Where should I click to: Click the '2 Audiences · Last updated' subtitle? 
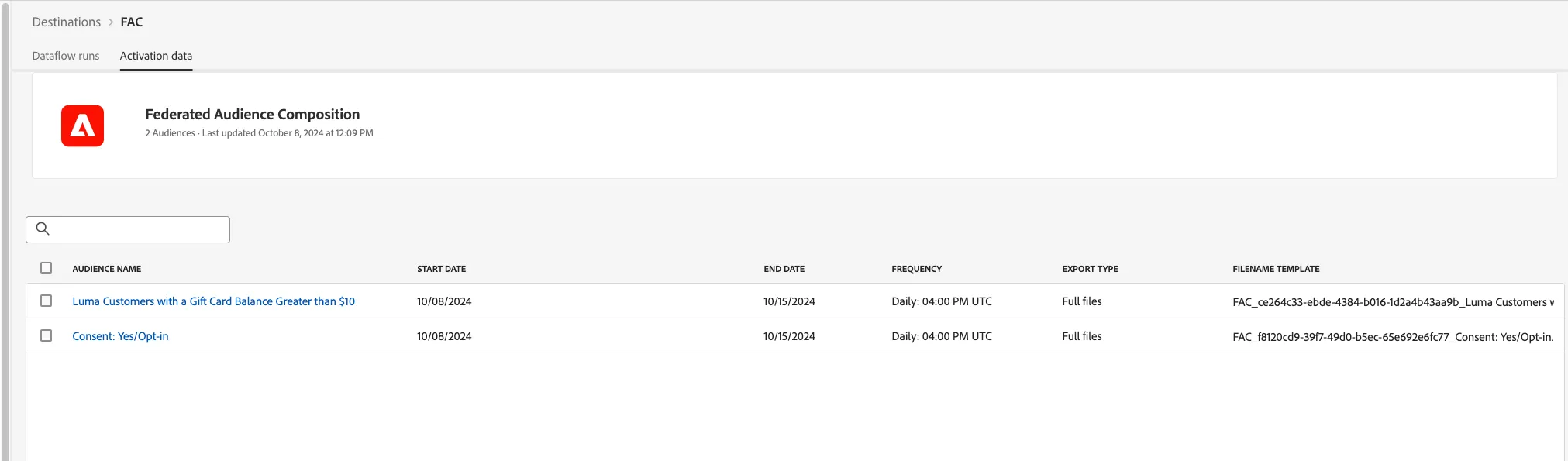click(259, 133)
